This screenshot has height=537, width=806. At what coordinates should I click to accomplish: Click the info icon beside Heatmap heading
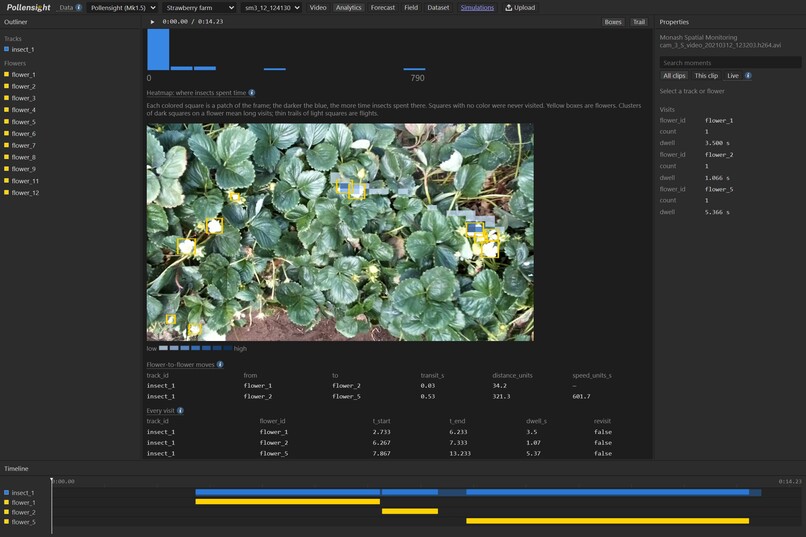coord(252,93)
